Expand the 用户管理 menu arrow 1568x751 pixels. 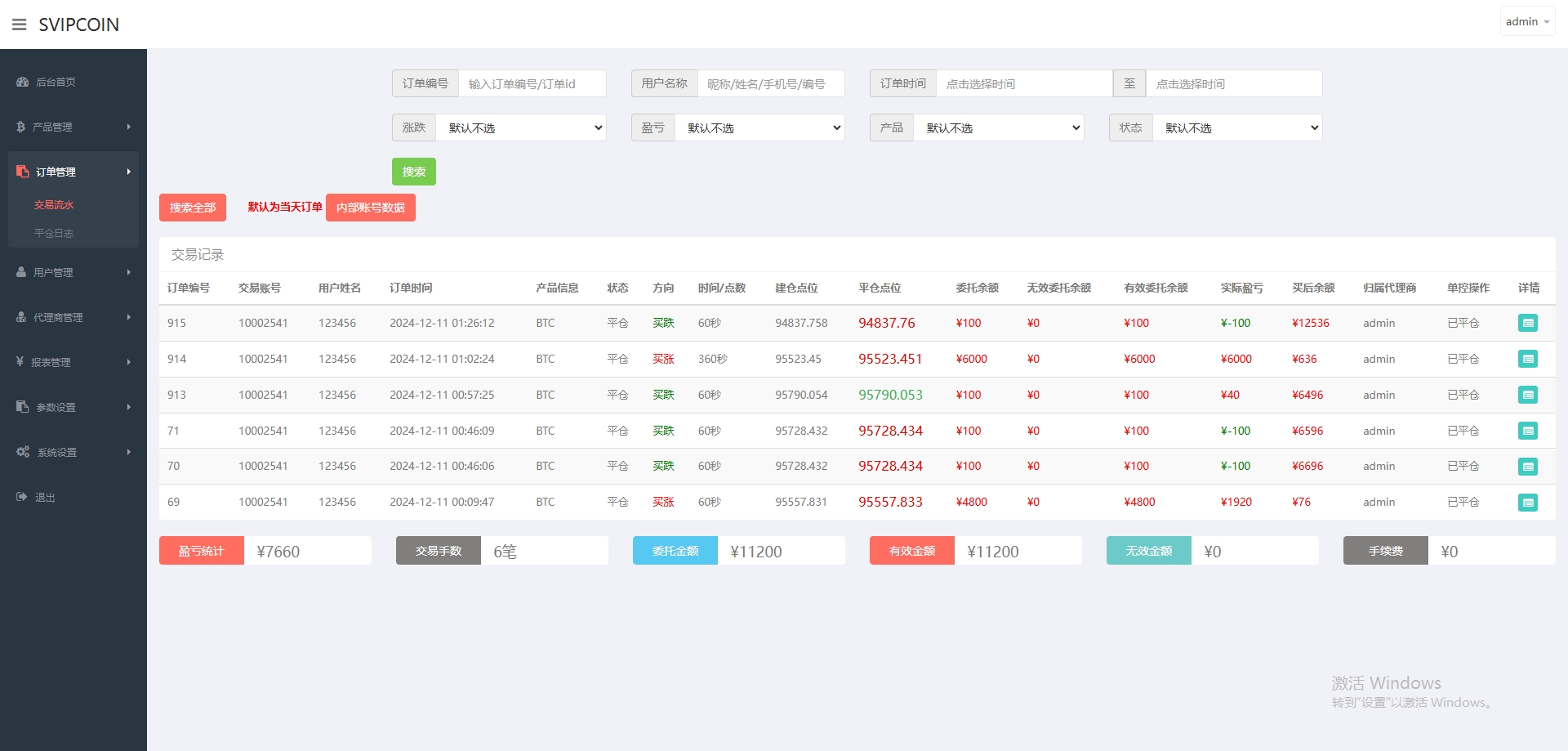(128, 272)
